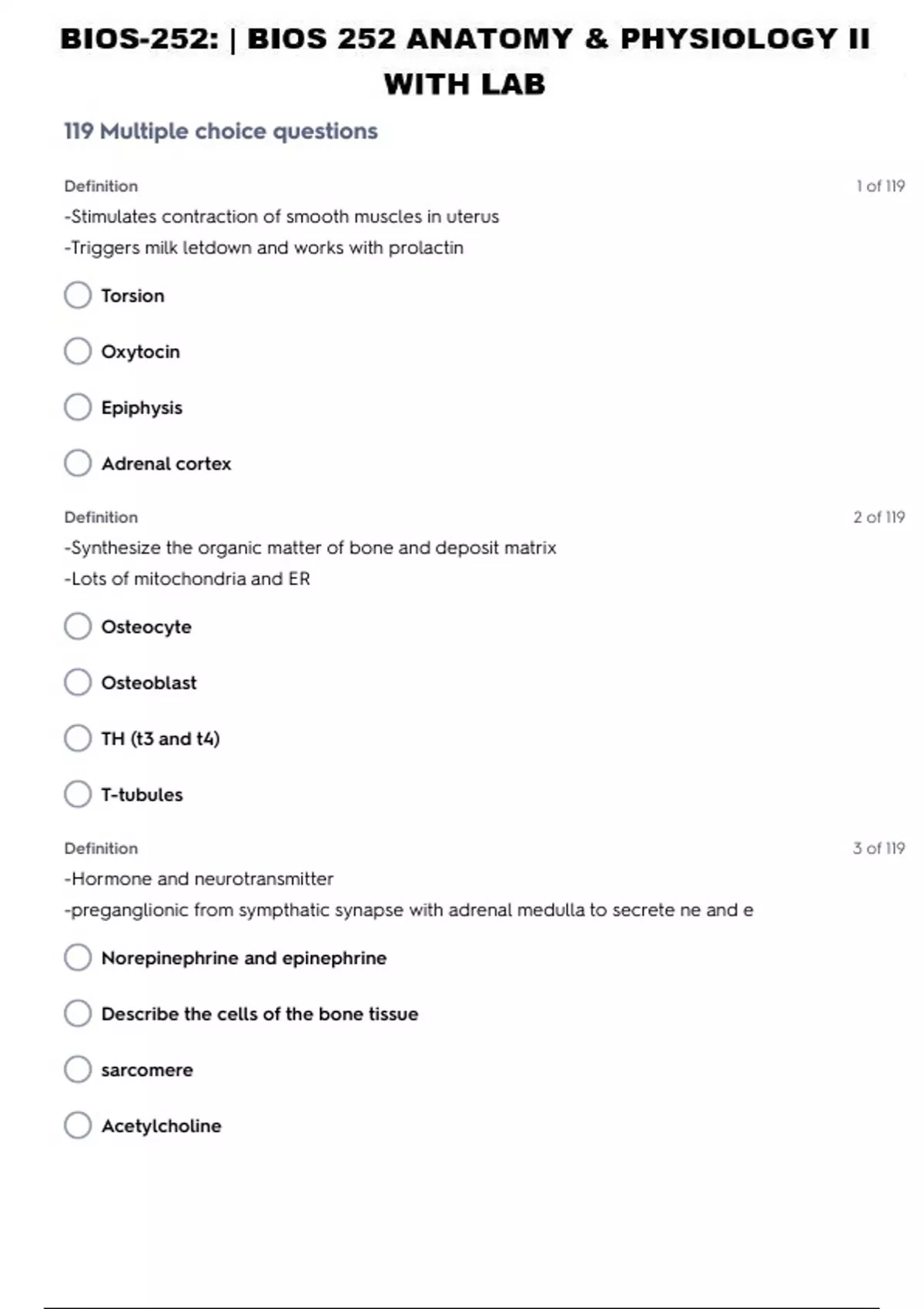Click the 119 Multiple choice questions heading
Image resolution: width=924 pixels, height=1309 pixels.
click(221, 132)
